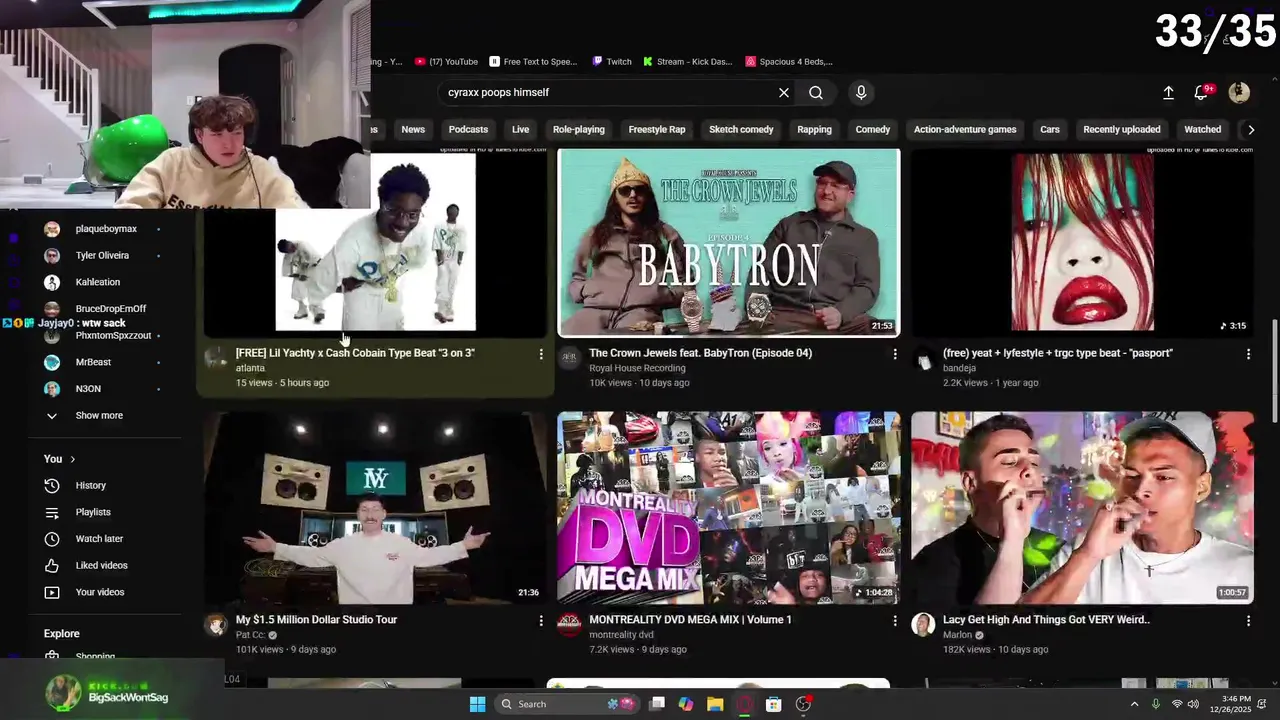Switch to the (17) YouTube browser tab
The image size is (1280, 720).
(x=446, y=61)
